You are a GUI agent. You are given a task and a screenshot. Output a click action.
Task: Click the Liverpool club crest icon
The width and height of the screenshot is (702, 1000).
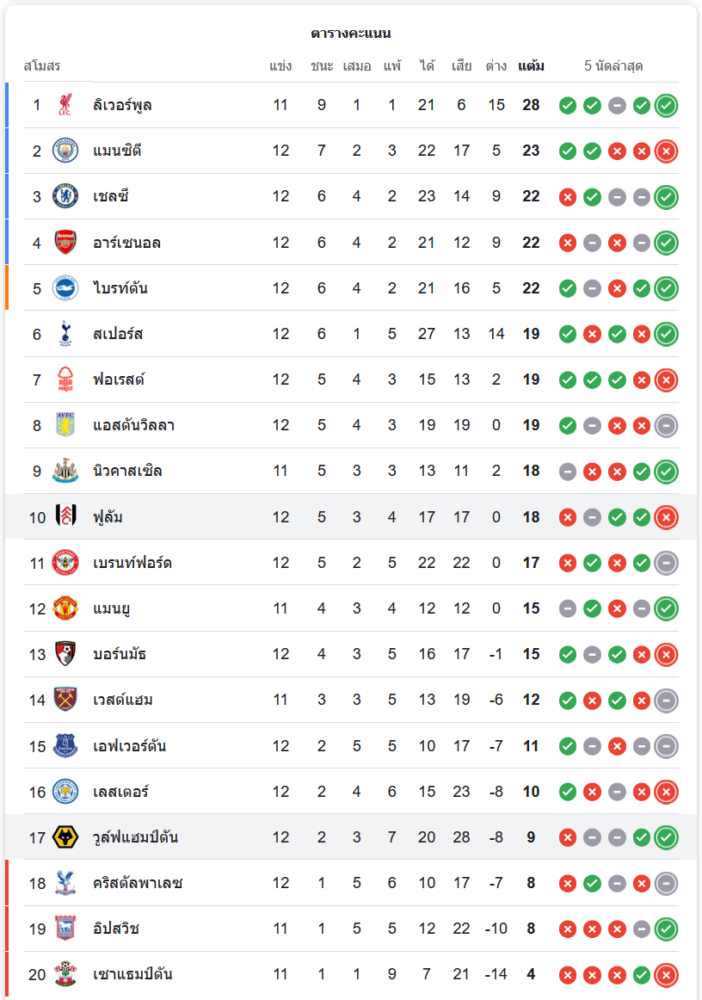[65, 105]
